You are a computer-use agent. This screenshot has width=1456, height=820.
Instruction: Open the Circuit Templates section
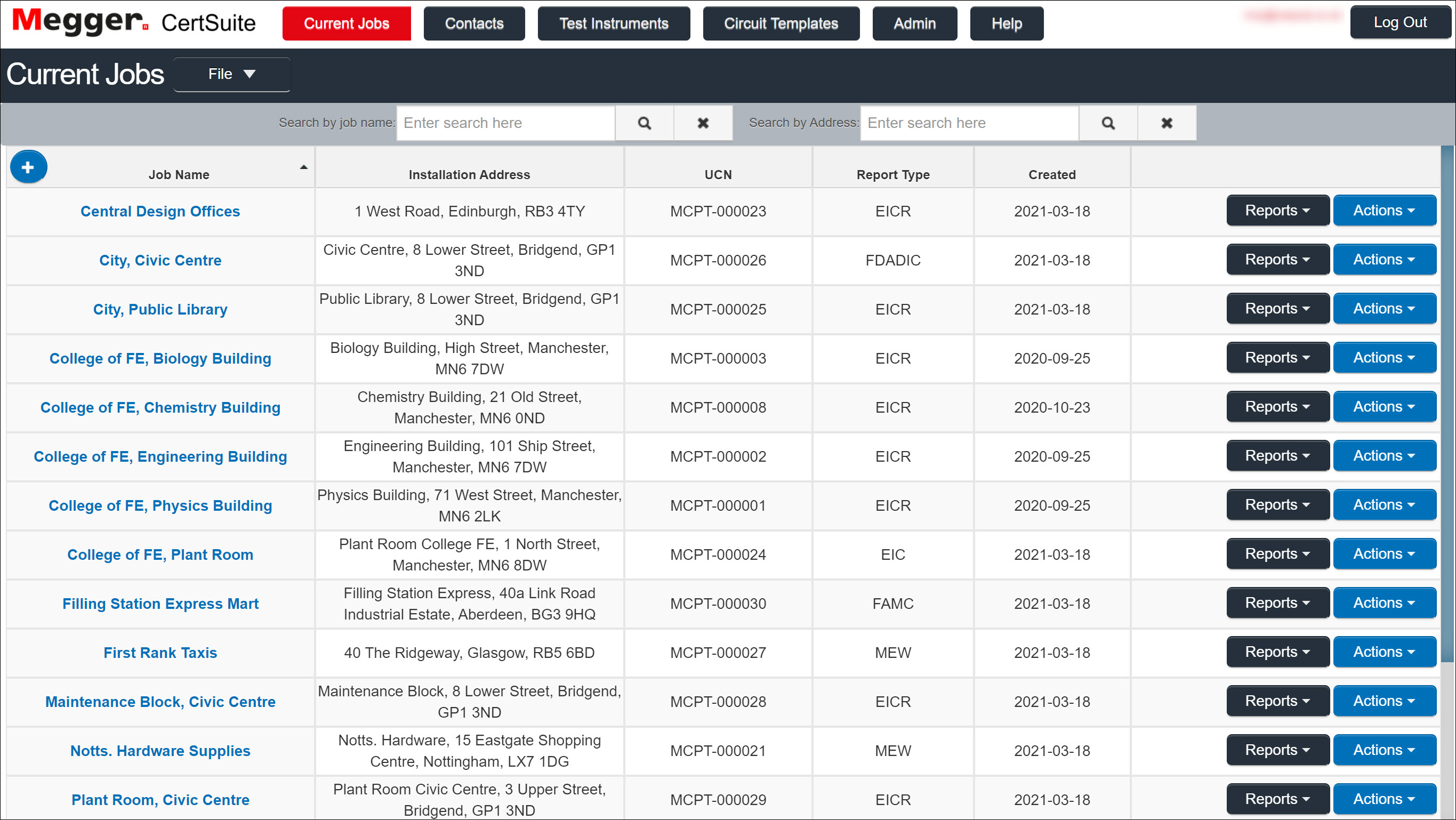781,23
